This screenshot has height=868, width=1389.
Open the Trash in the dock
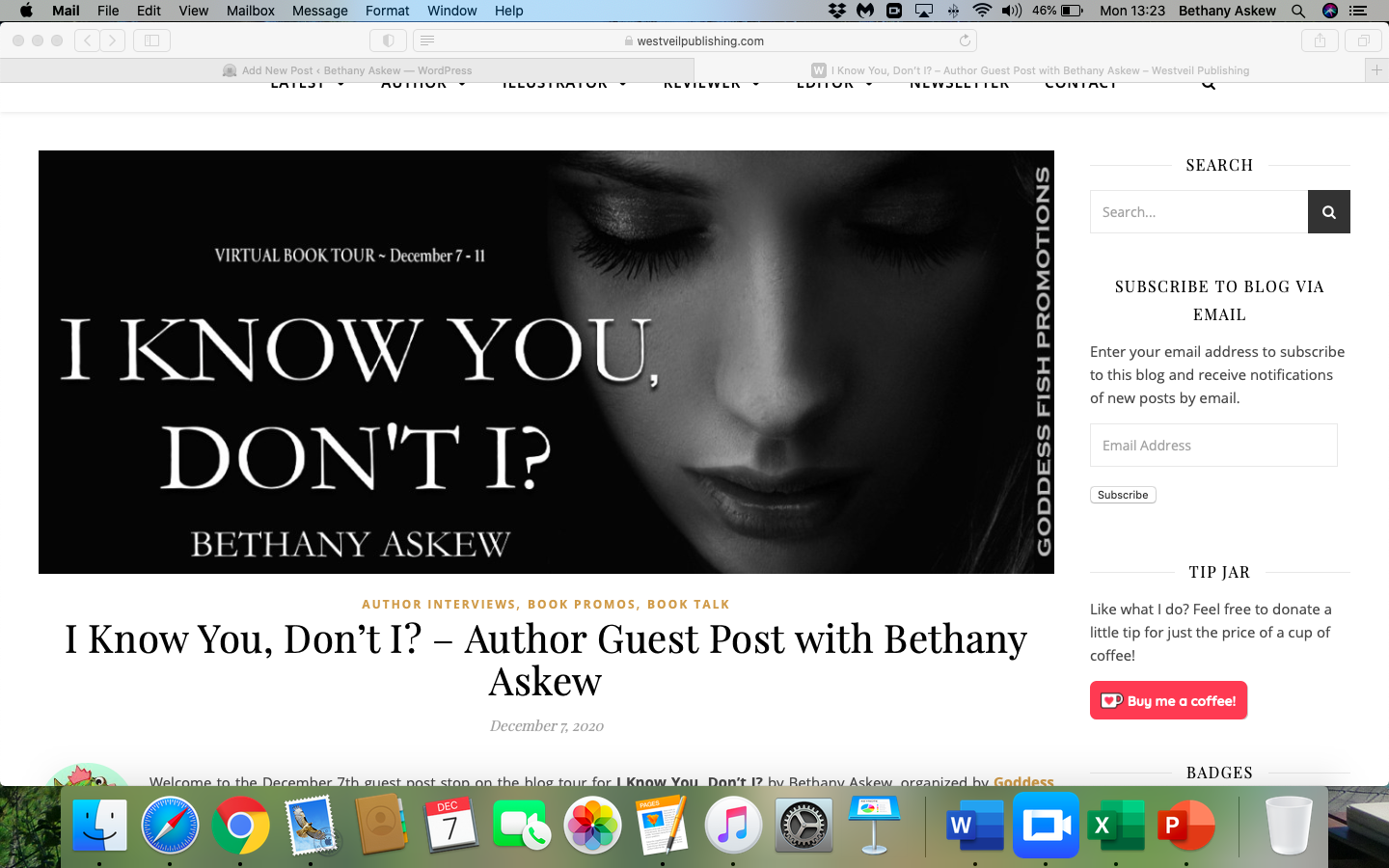coord(1289,826)
